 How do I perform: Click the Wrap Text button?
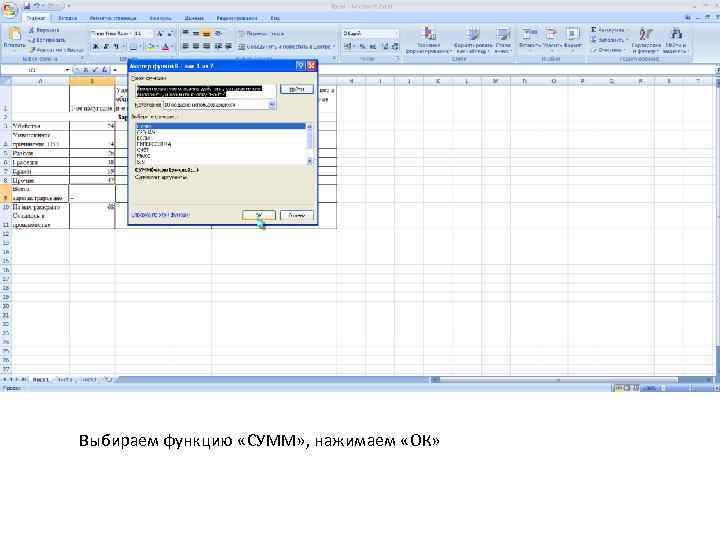261,34
